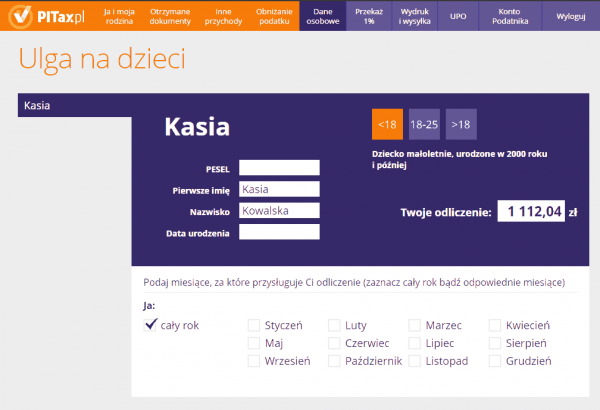Select the Kasia child sidebar tab
The width and height of the screenshot is (600, 410).
tap(75, 105)
